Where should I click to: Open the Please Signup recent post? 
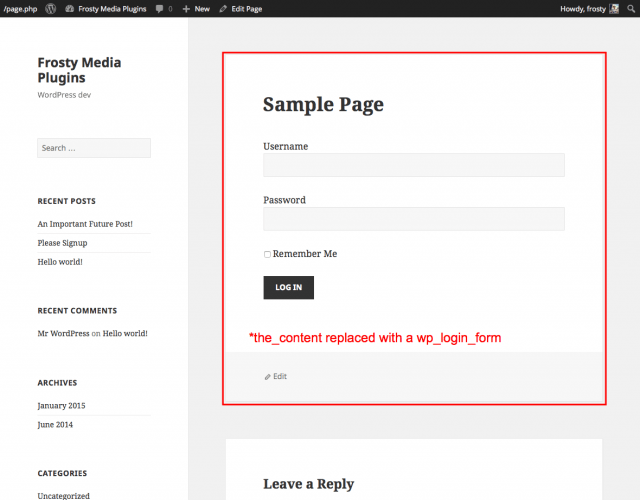(x=62, y=243)
